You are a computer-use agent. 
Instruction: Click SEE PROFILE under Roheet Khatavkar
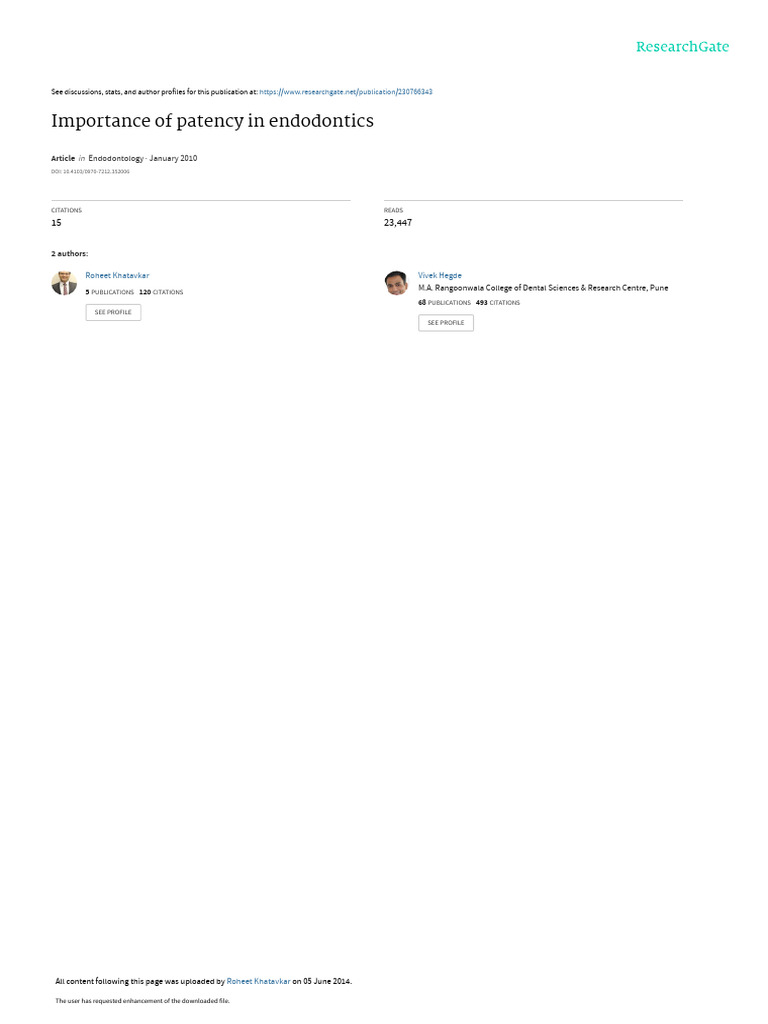click(113, 312)
